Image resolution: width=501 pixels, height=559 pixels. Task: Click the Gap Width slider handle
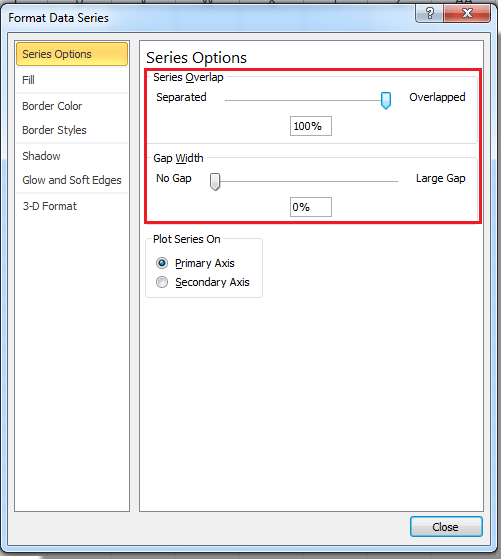point(215,182)
